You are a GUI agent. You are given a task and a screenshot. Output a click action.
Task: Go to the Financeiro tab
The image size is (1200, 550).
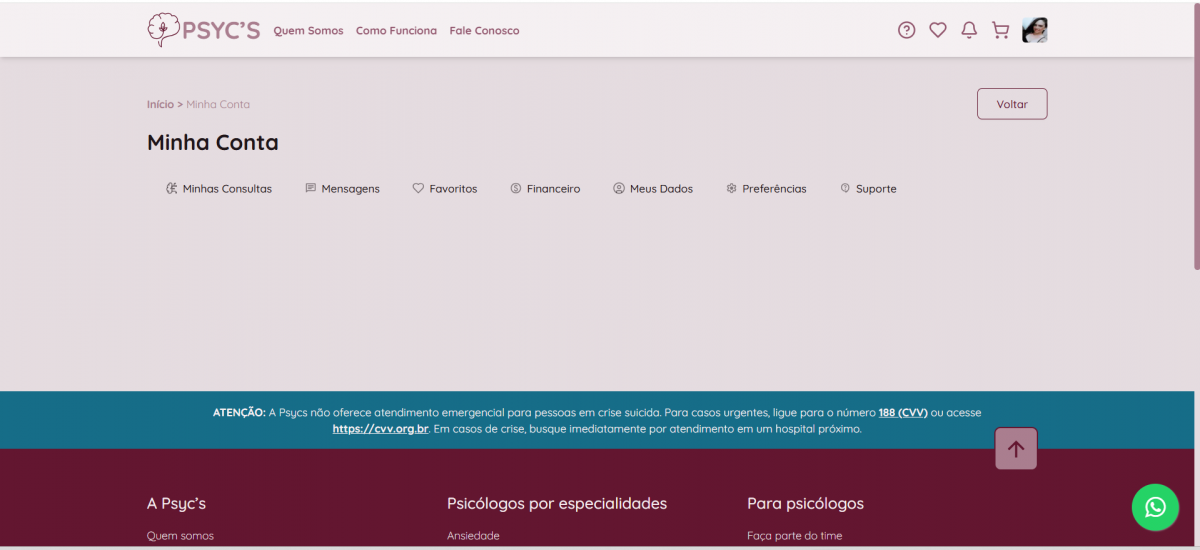545,189
